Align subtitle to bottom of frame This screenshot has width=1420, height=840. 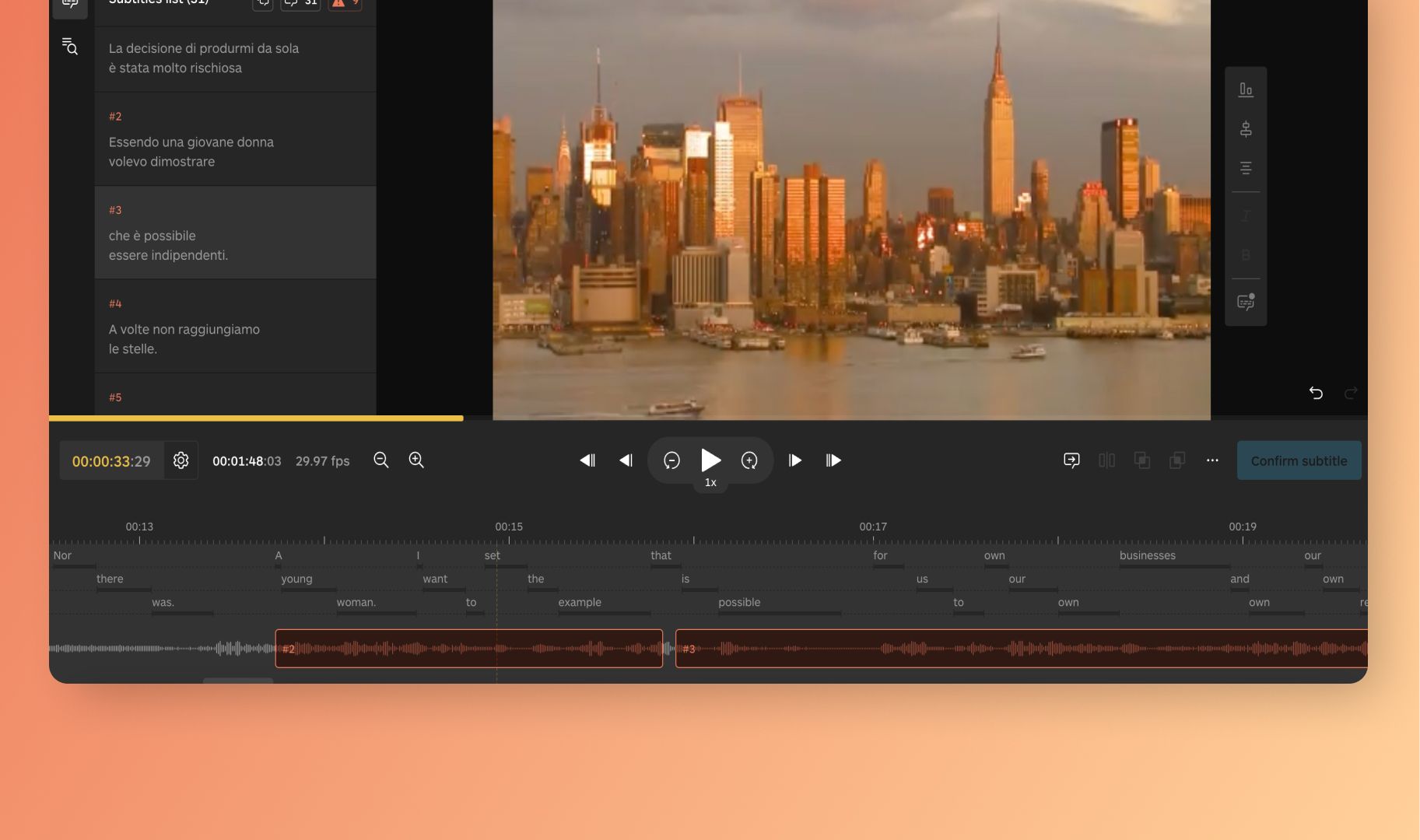(1246, 90)
